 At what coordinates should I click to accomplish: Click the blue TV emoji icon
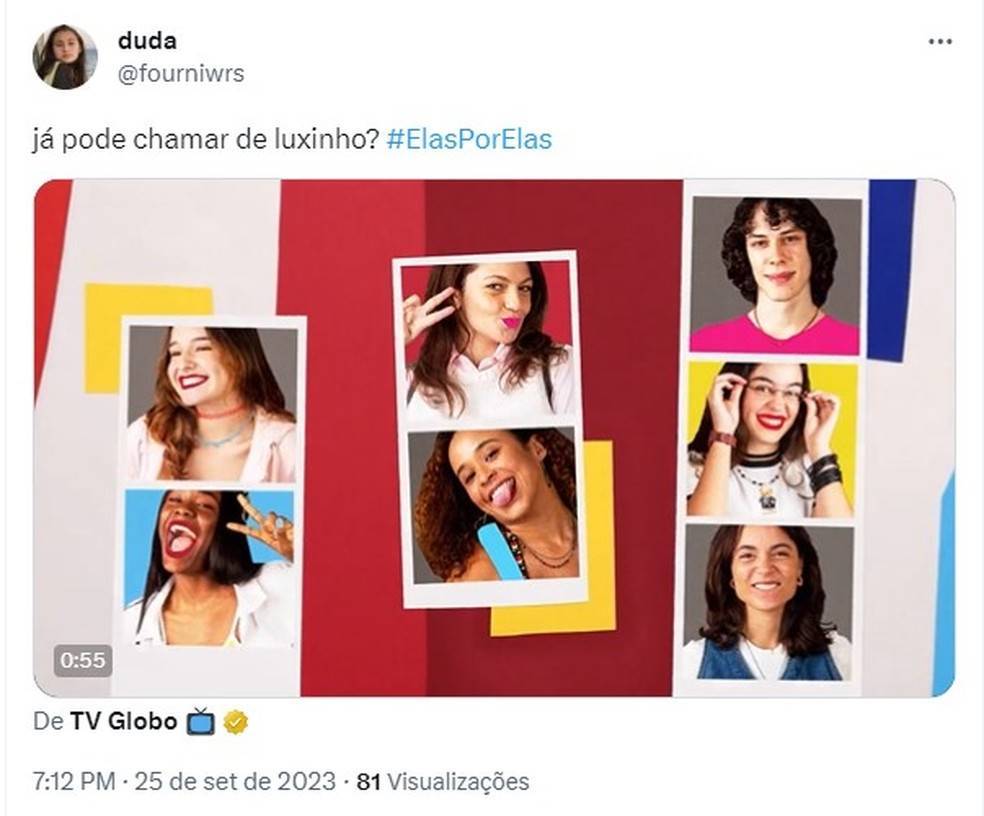pos(200,722)
